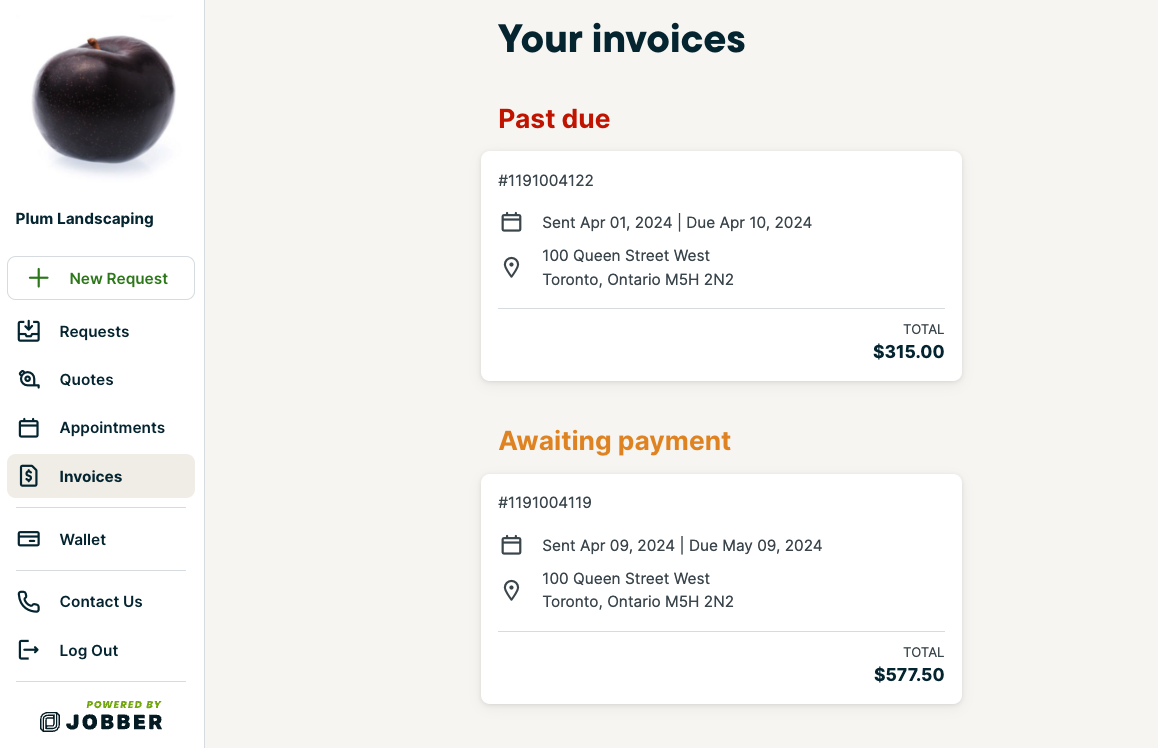Image resolution: width=1158 pixels, height=748 pixels.
Task: Go to the Quotes section
Action: point(86,380)
